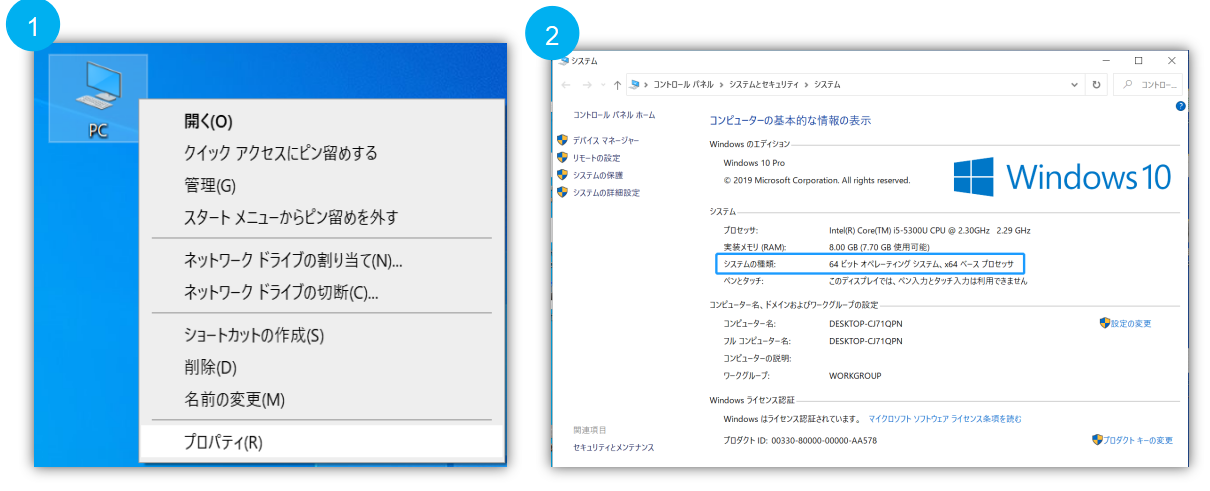Viewport: 1210px width, 491px height.
Task: Click the up-one-level arrow
Action: [618, 85]
